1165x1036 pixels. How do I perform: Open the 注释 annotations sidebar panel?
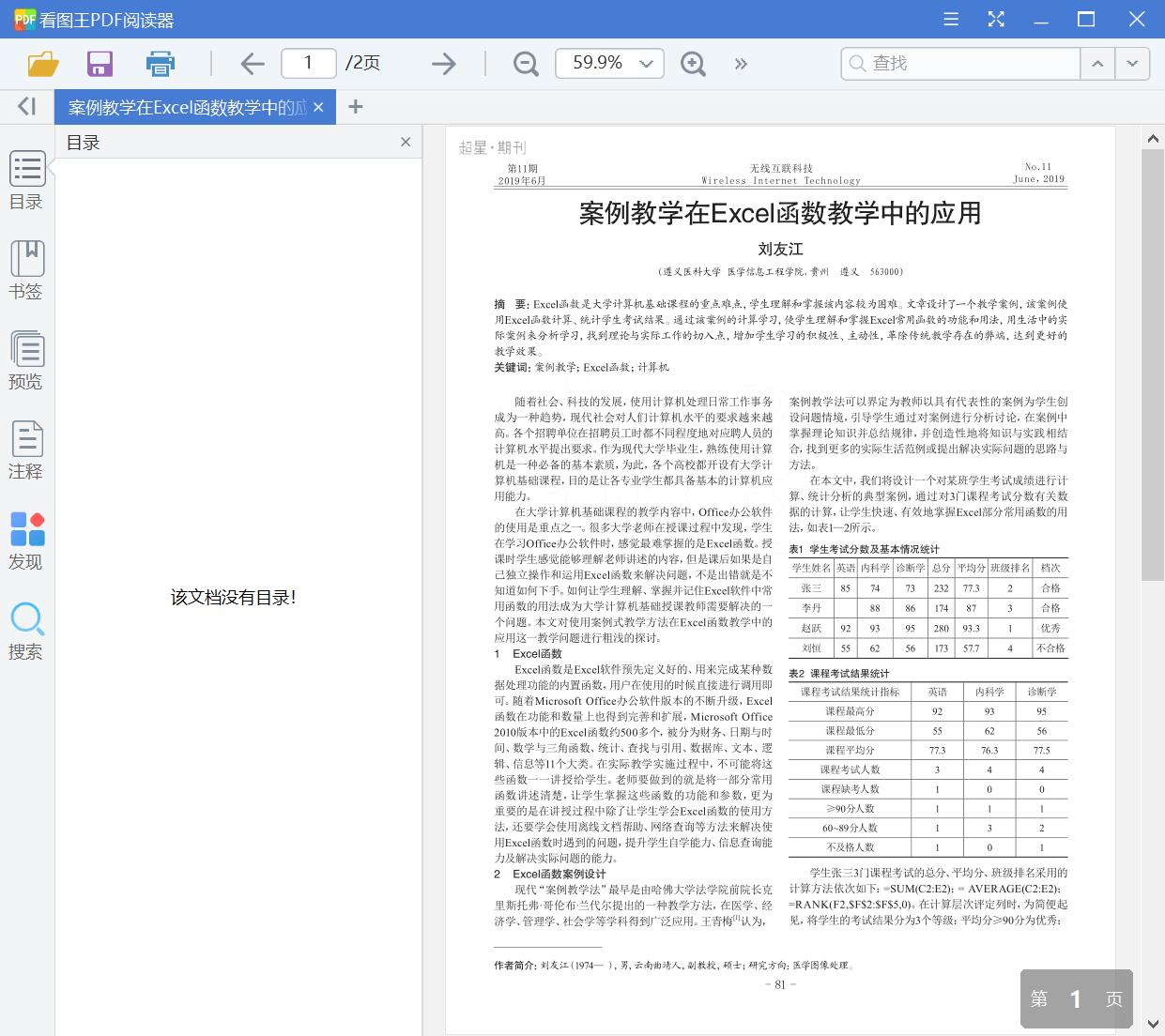tap(26, 450)
